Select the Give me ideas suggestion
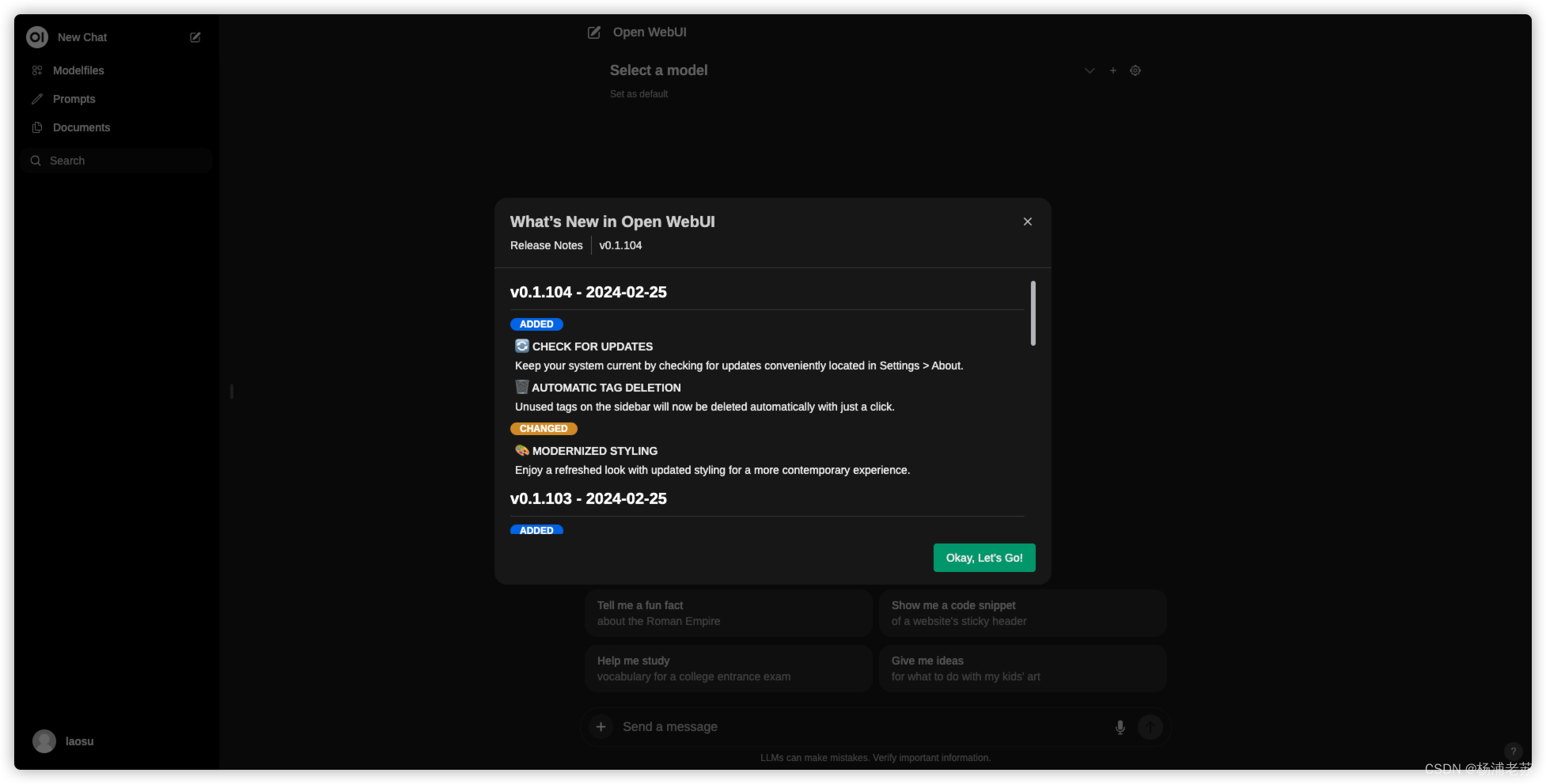 [1023, 668]
